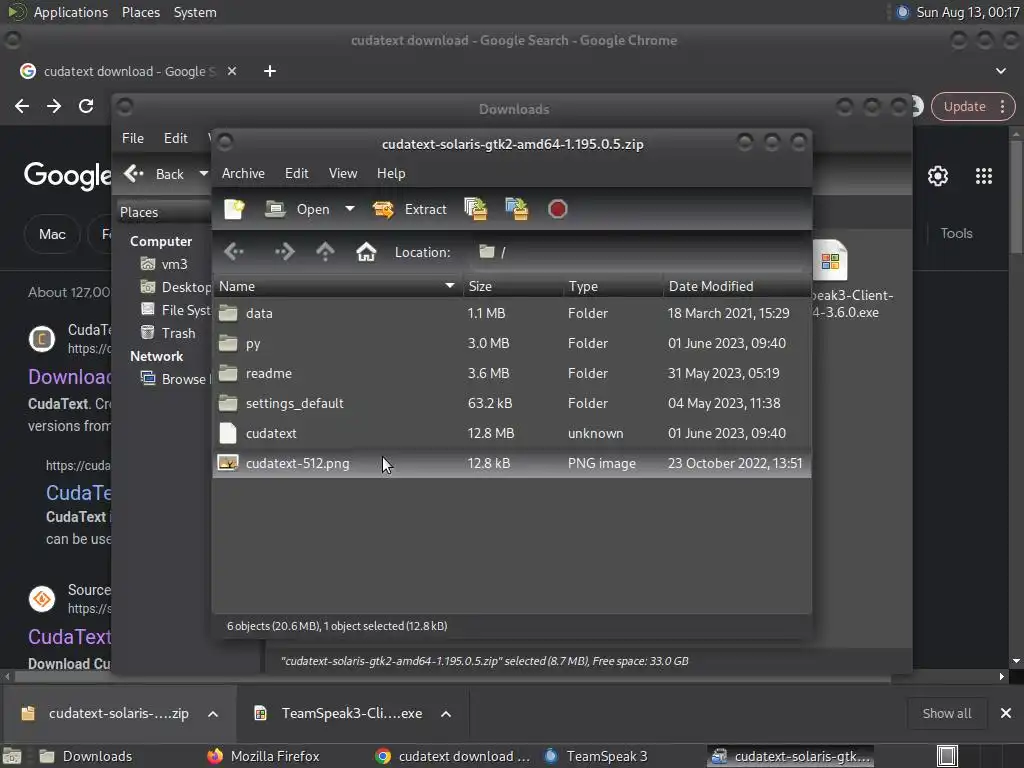Open archive button in Archive Manager toolbar

[x=298, y=209]
